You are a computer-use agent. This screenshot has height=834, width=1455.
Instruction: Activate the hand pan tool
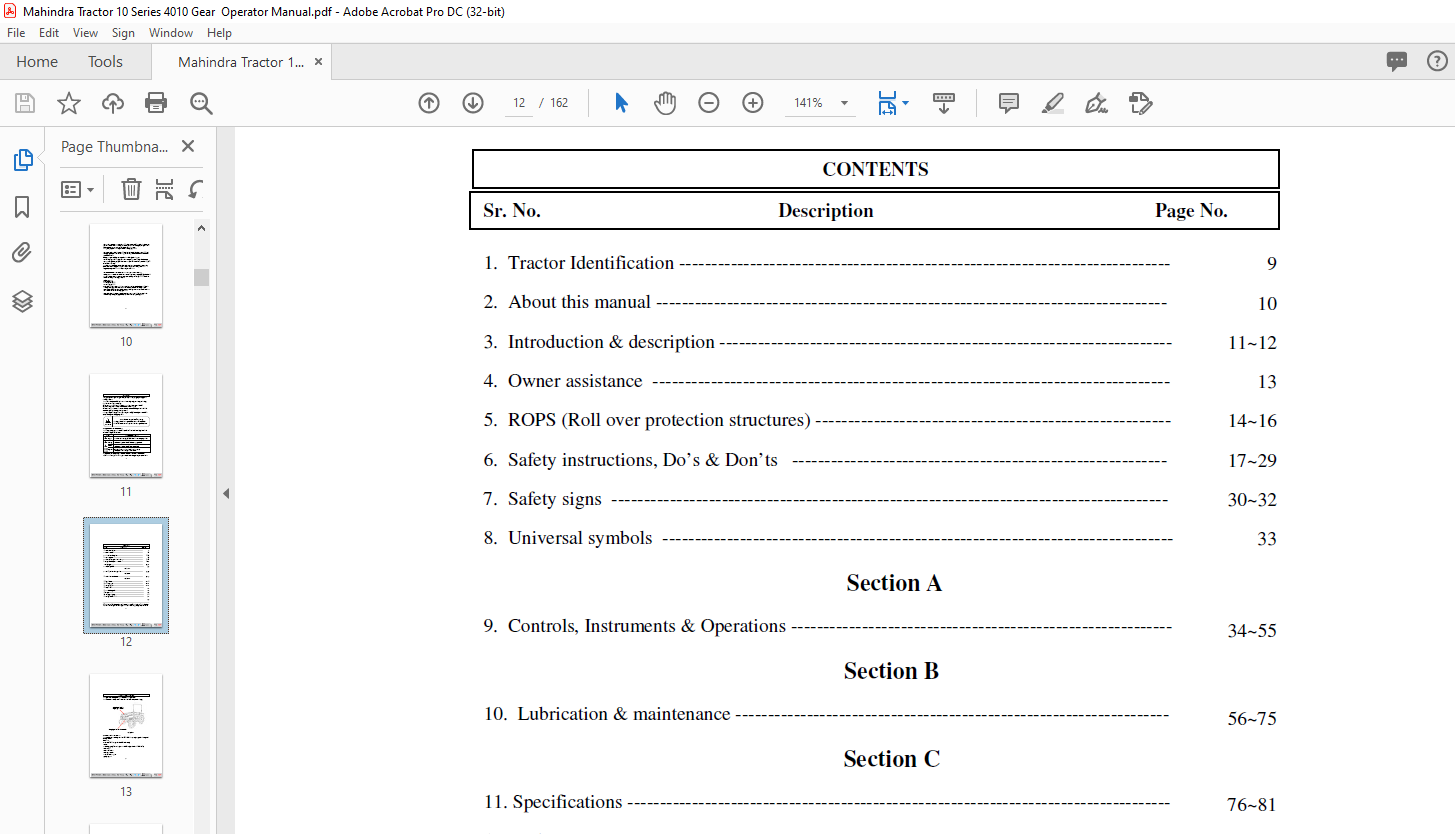point(665,103)
